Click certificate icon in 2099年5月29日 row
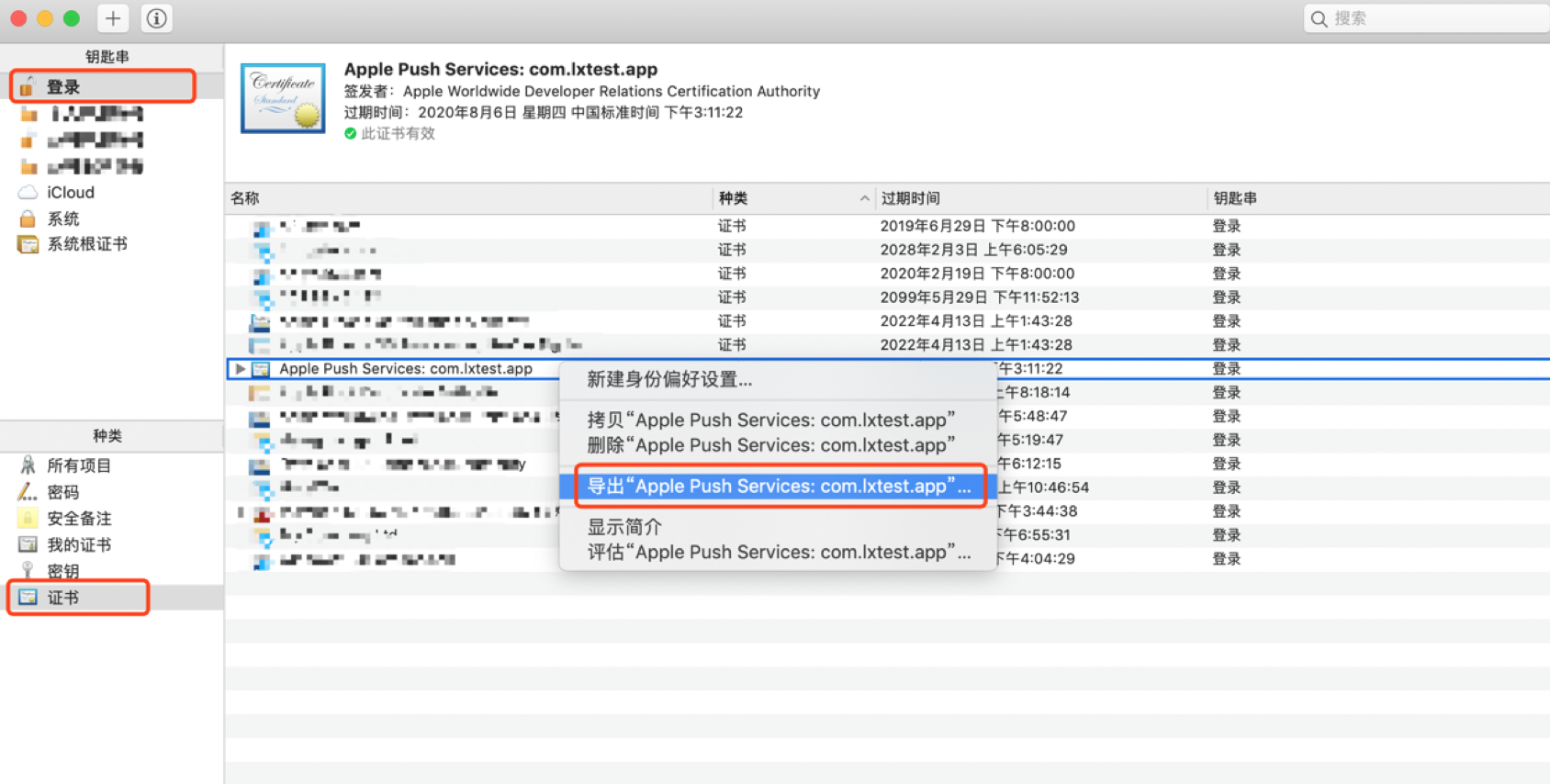 tap(264, 298)
